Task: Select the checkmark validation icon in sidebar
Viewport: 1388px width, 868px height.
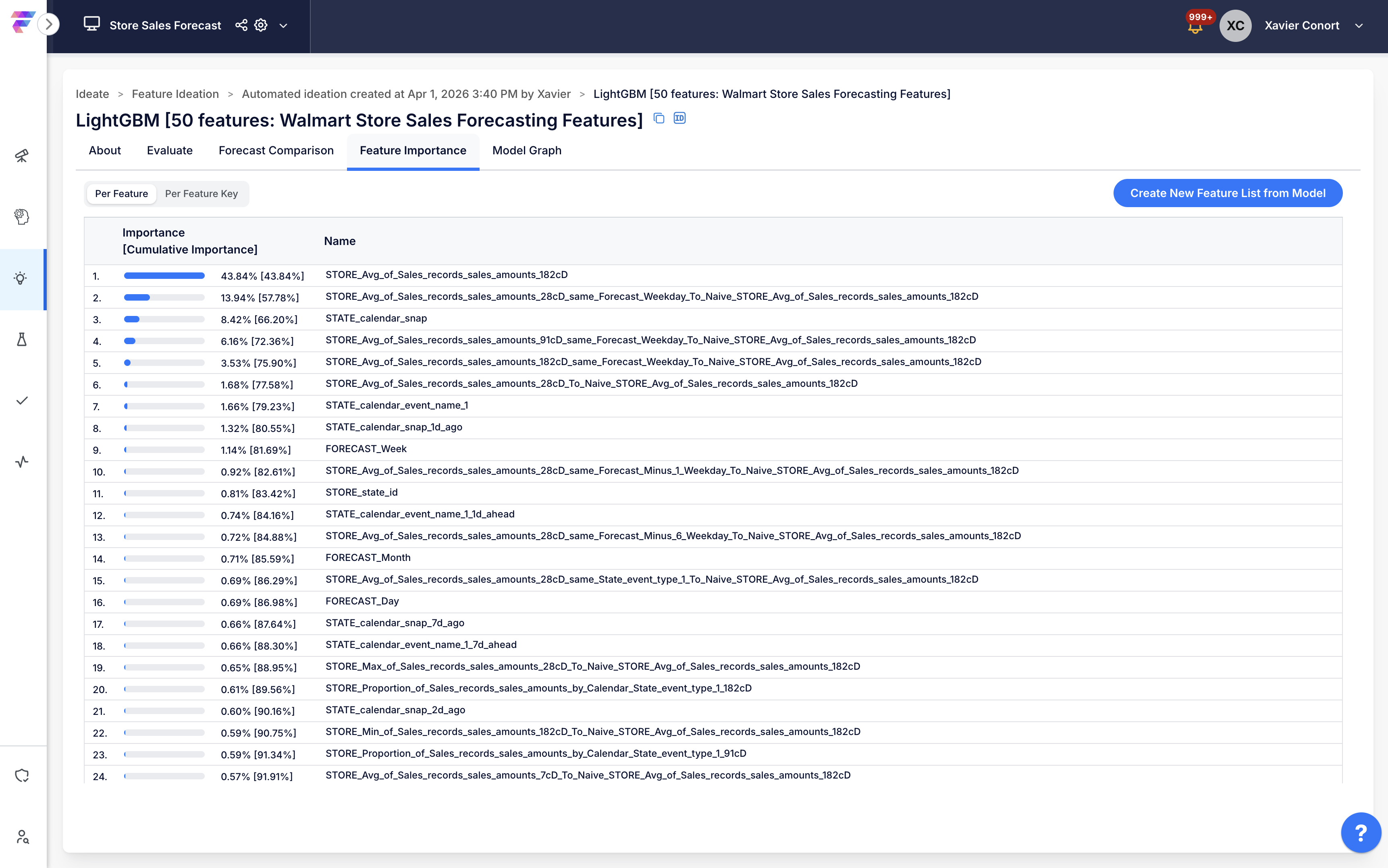Action: pos(22,401)
